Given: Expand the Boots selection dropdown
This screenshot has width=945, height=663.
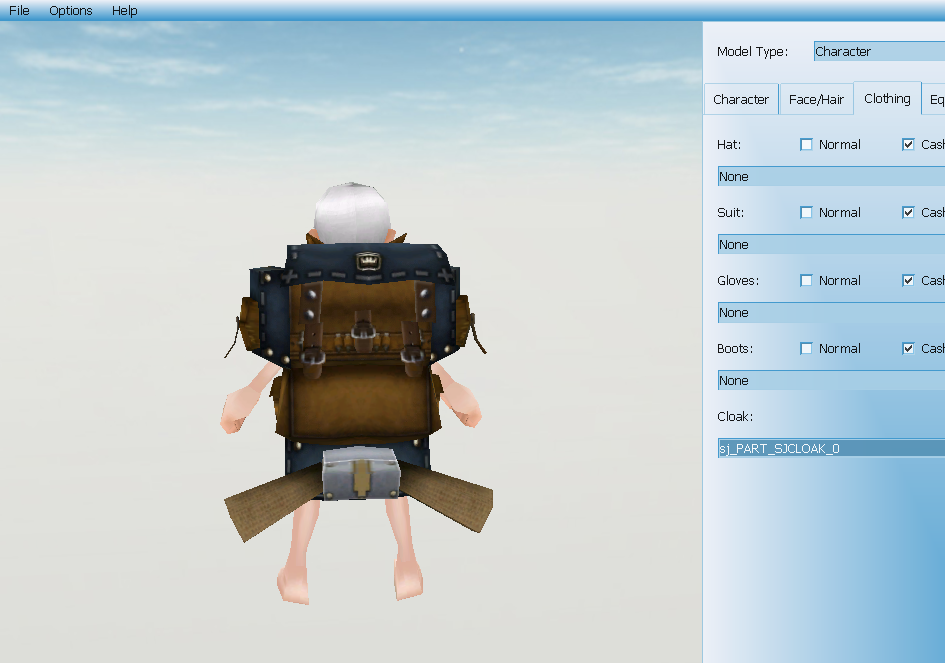Looking at the screenshot, I should 830,381.
